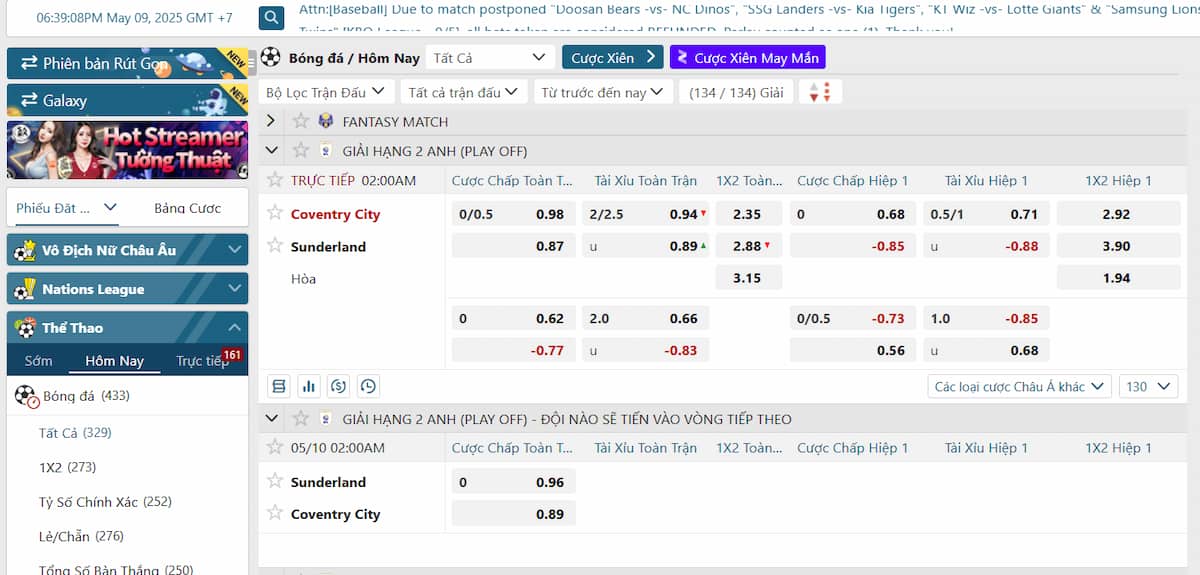Favorite the FANTASY MATCH league star
Image resolution: width=1200 pixels, height=575 pixels.
[x=301, y=121]
